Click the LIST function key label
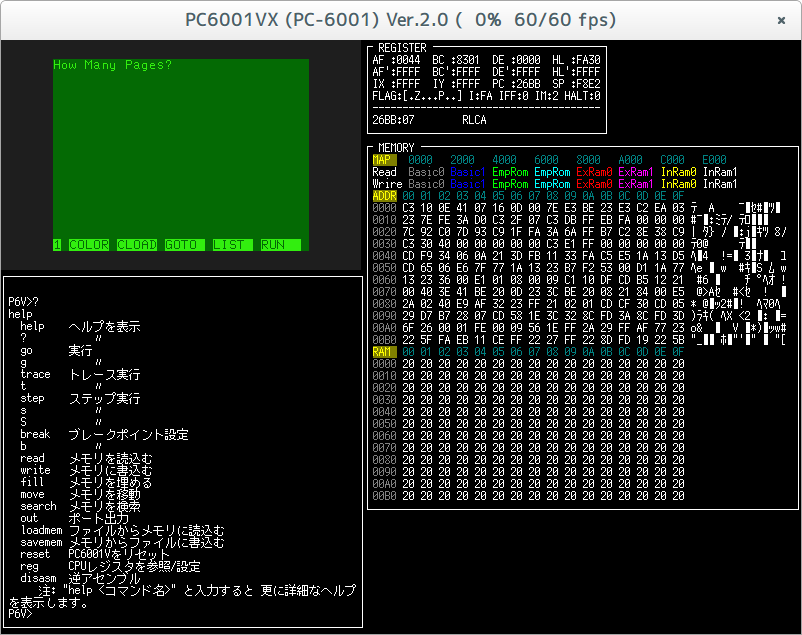Image resolution: width=802 pixels, height=635 pixels. pyautogui.click(x=233, y=245)
